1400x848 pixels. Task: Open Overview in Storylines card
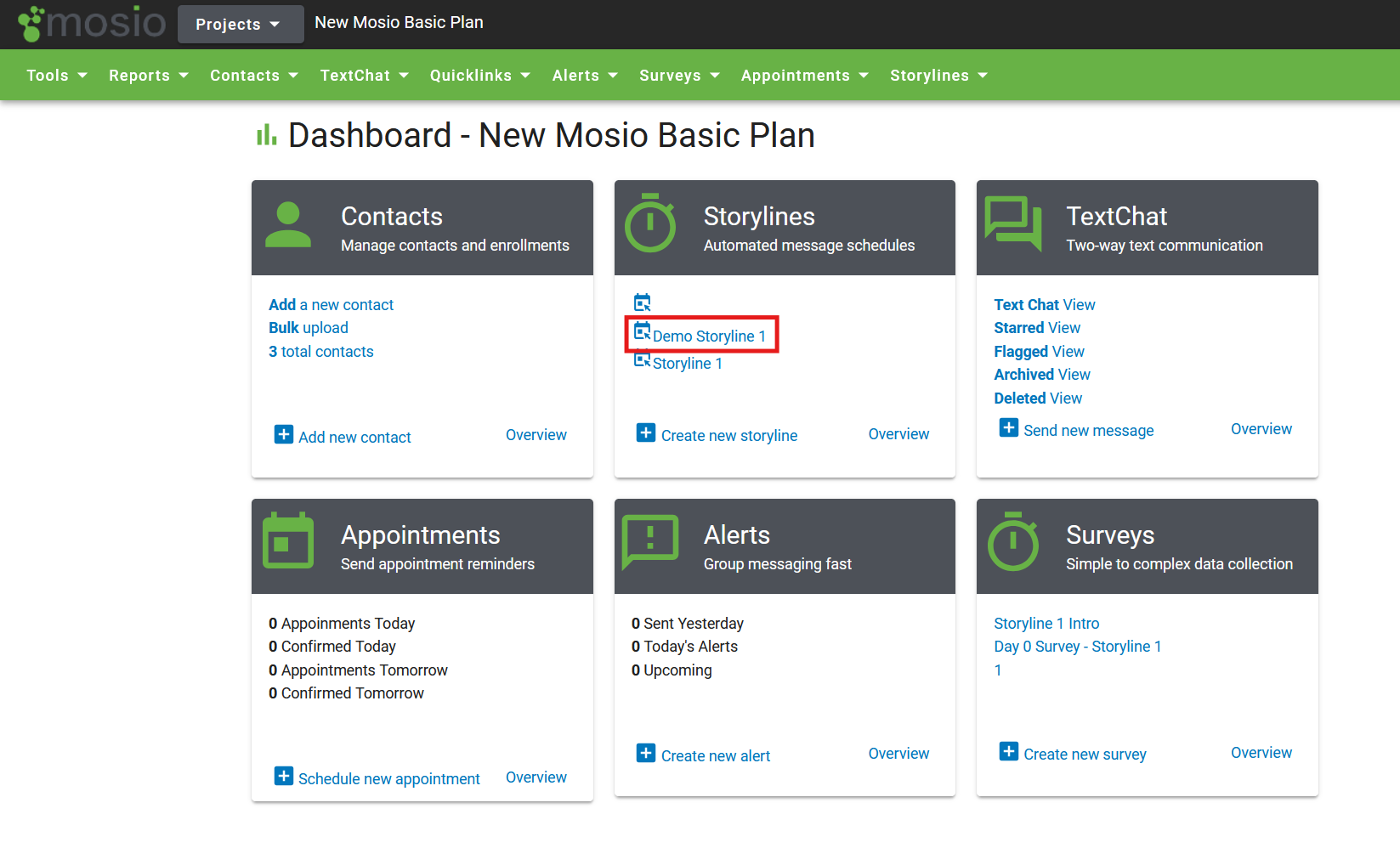click(898, 434)
